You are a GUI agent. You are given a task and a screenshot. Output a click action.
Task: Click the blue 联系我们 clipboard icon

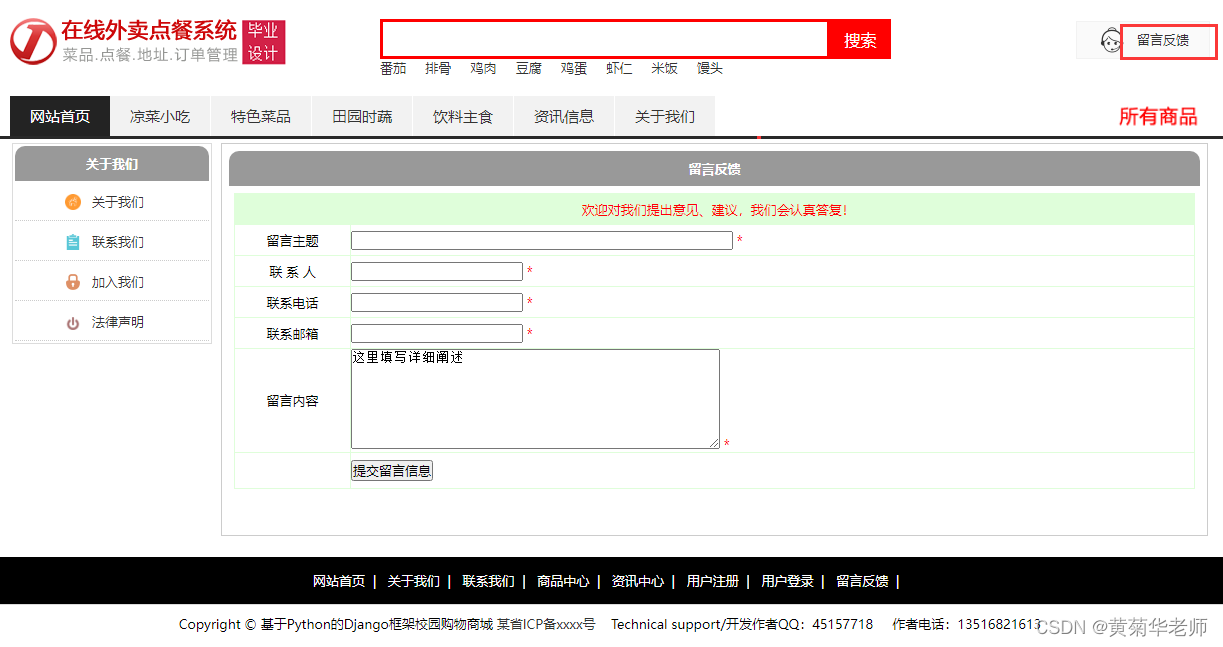coord(73,242)
